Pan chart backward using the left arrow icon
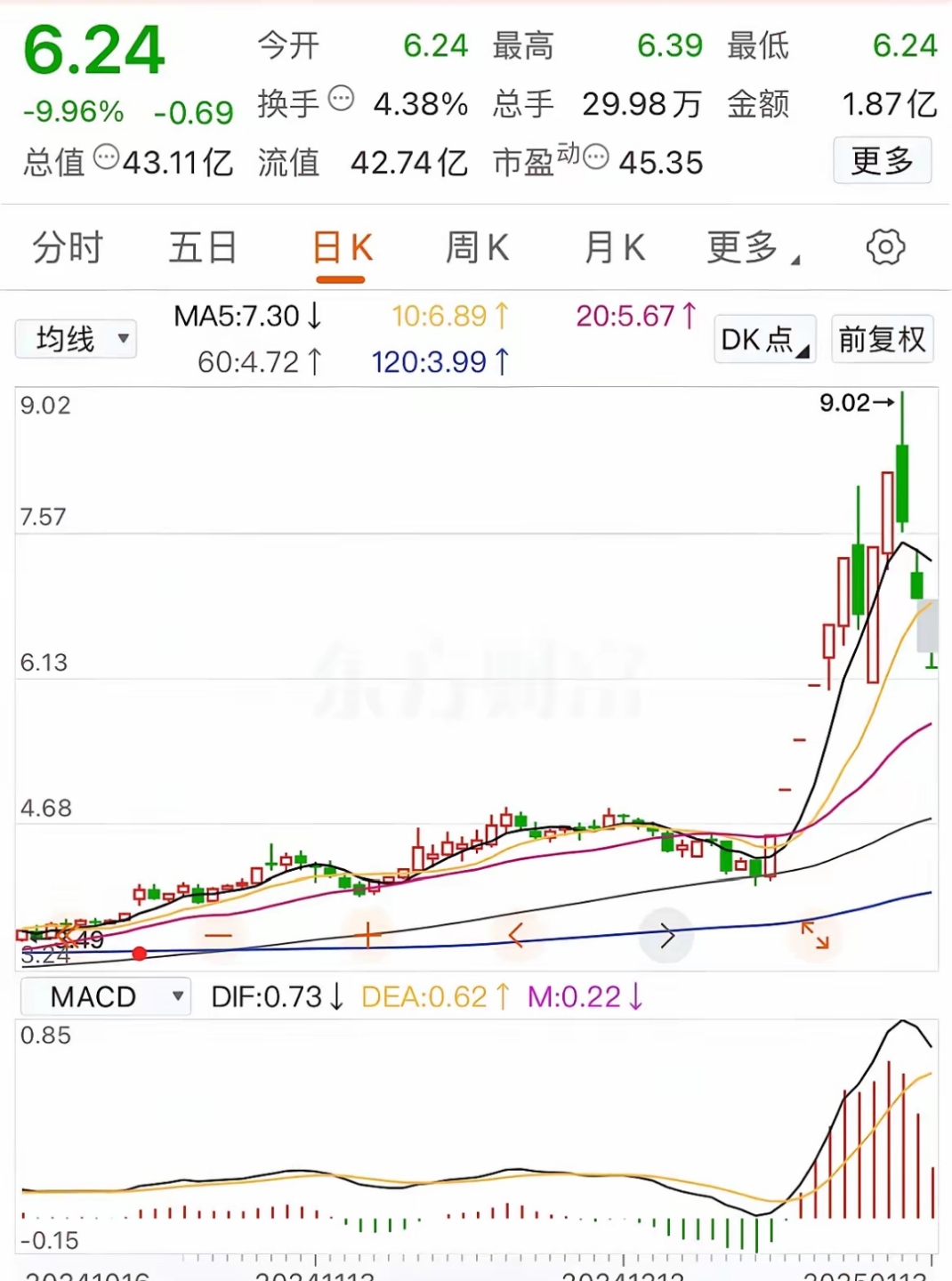952x1281 pixels. click(x=515, y=935)
